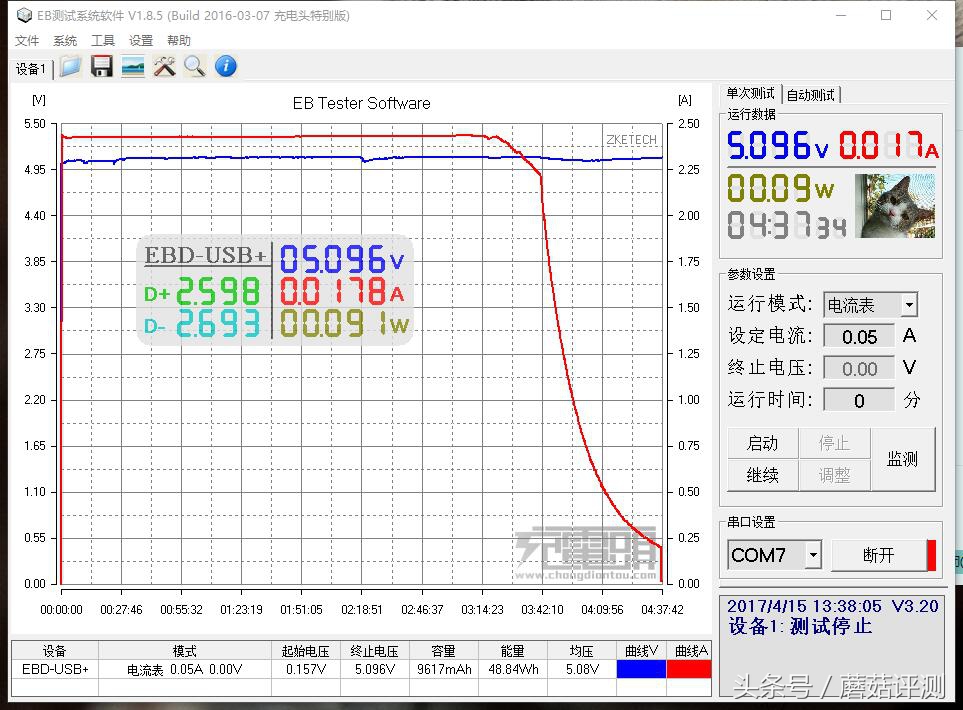This screenshot has height=710, width=963.
Task: Click the 设备 column header
Action: coord(55,650)
